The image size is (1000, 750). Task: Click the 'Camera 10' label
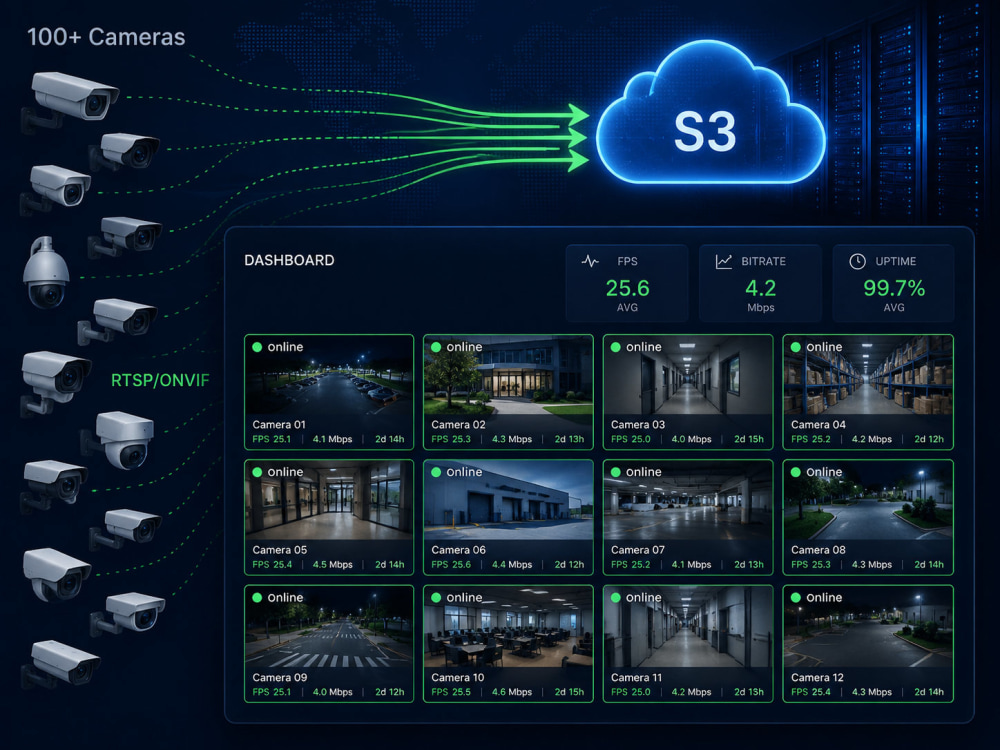point(457,677)
